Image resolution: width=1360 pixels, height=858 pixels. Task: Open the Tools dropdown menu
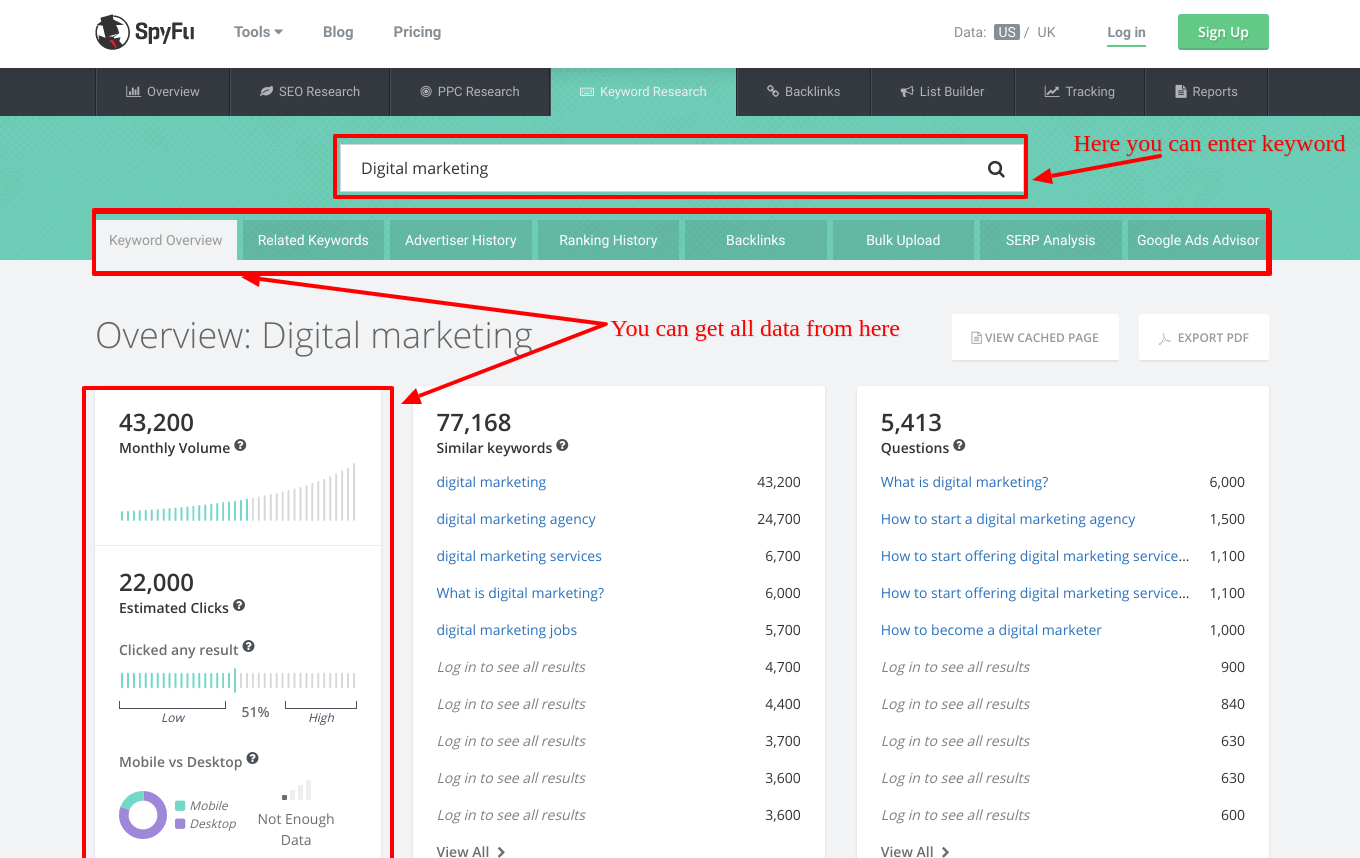(258, 32)
